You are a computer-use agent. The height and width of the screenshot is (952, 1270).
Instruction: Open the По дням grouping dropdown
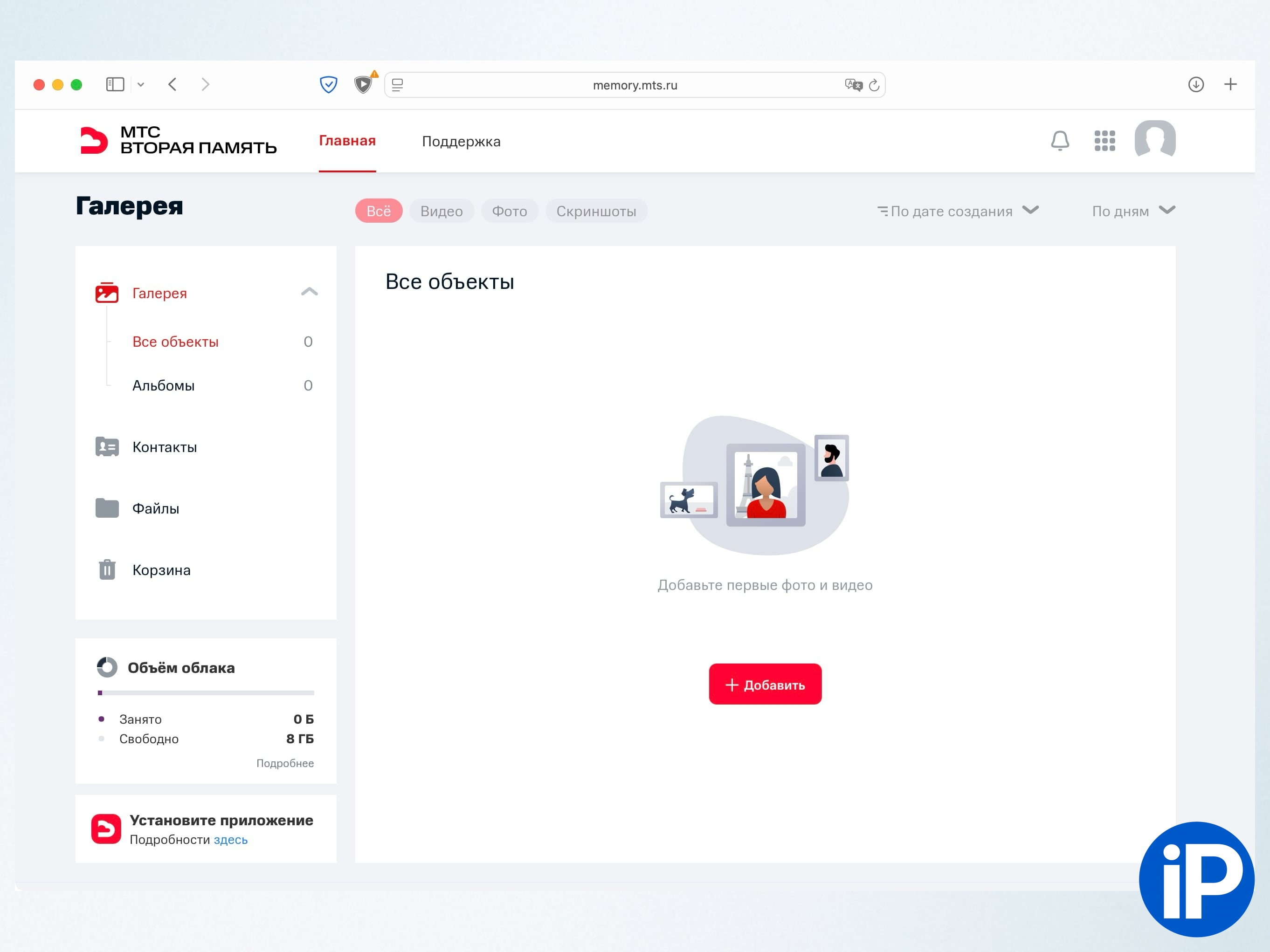[x=1133, y=211]
